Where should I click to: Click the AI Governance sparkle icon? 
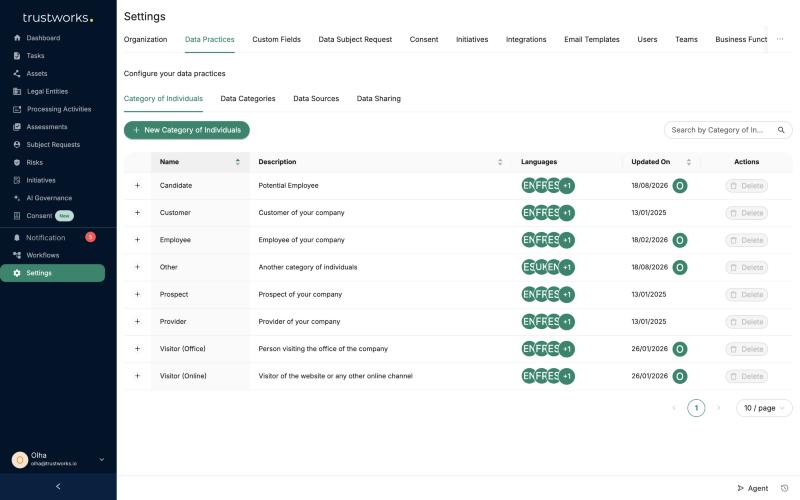point(17,198)
